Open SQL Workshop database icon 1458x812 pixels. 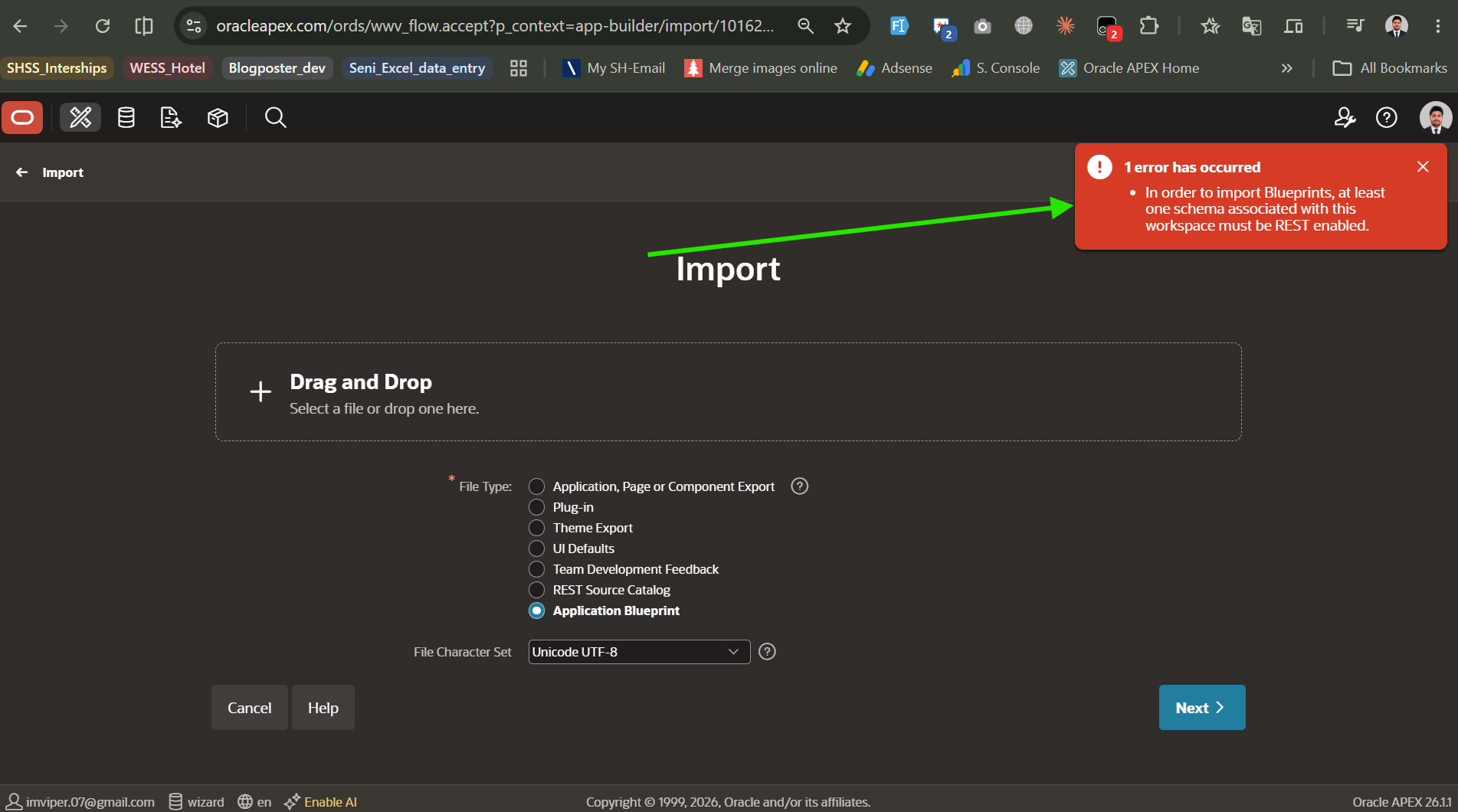click(126, 117)
